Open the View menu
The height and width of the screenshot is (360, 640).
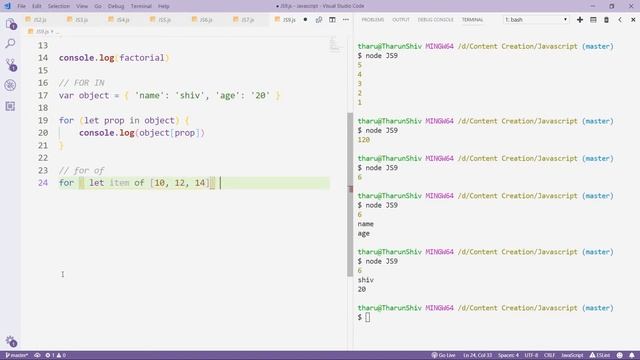point(82,6)
